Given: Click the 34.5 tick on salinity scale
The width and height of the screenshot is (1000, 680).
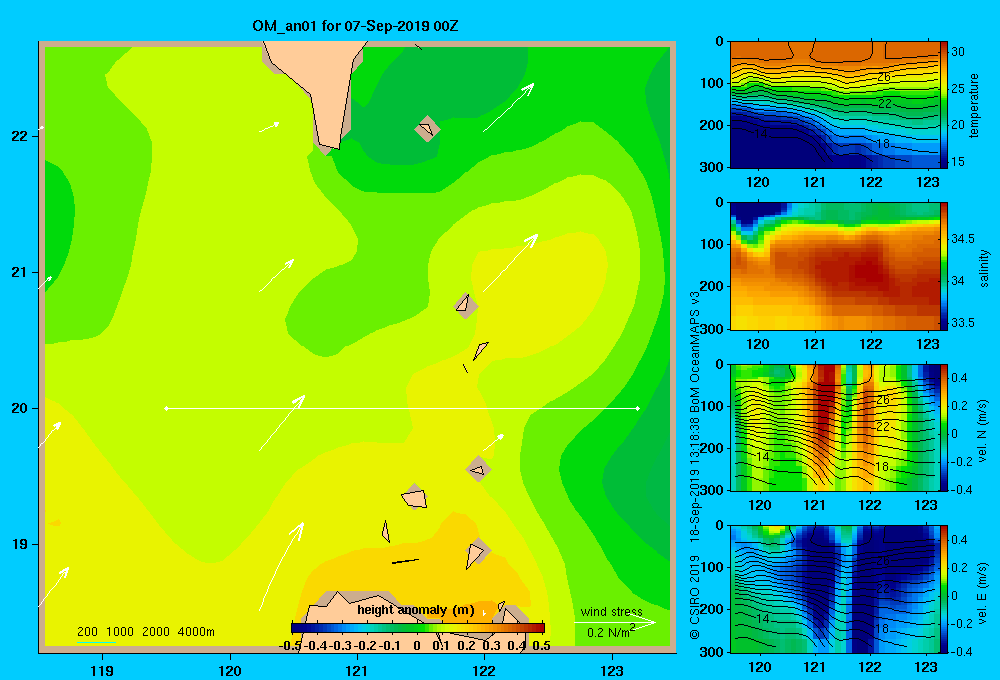Looking at the screenshot, I should pos(962,239).
